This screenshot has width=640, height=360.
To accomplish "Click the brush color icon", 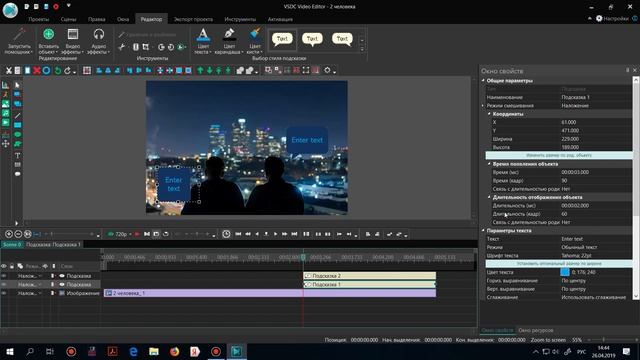I will pos(255,34).
